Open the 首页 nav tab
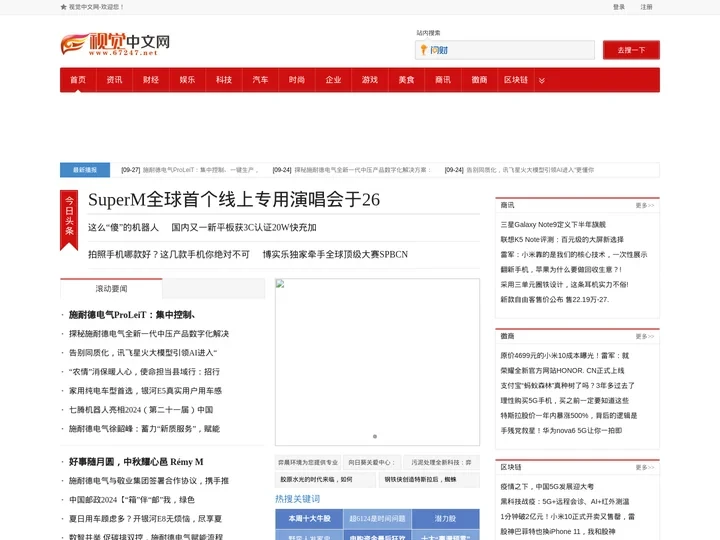Screen dimensions: 720x540 click(78, 80)
